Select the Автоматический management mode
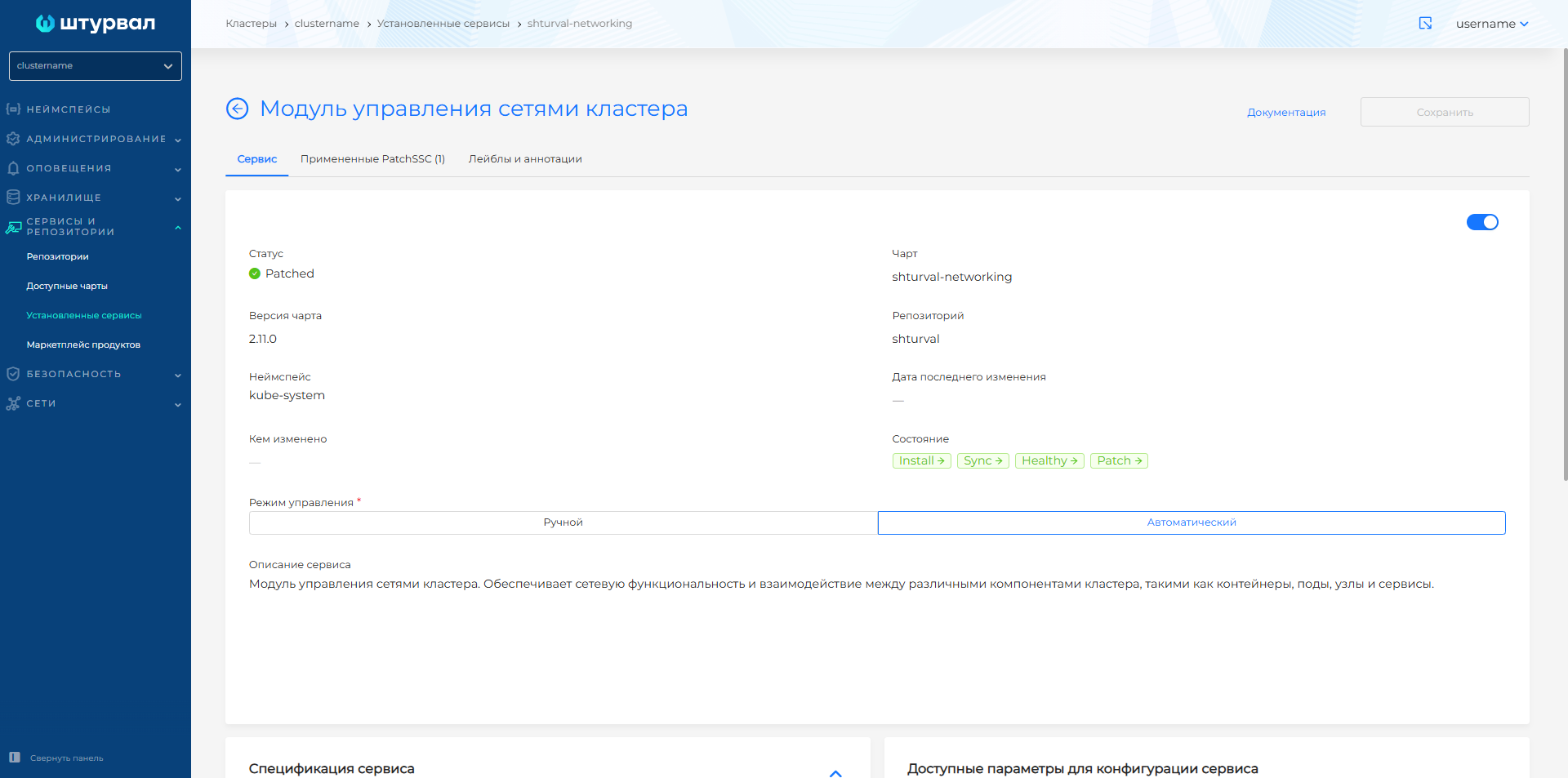This screenshot has width=1568, height=778. pyautogui.click(x=1191, y=522)
